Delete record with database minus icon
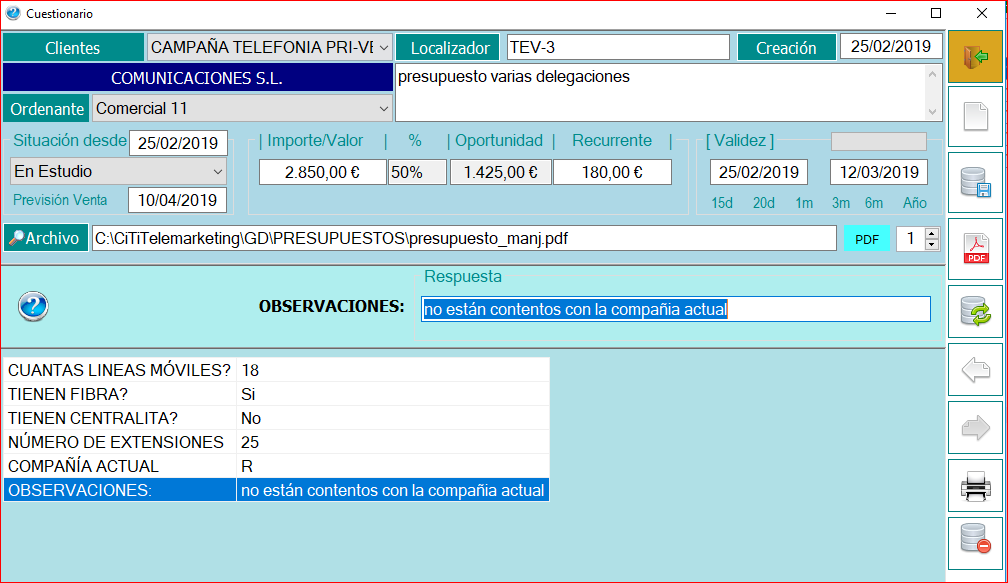The image size is (1008, 583). coord(975,543)
